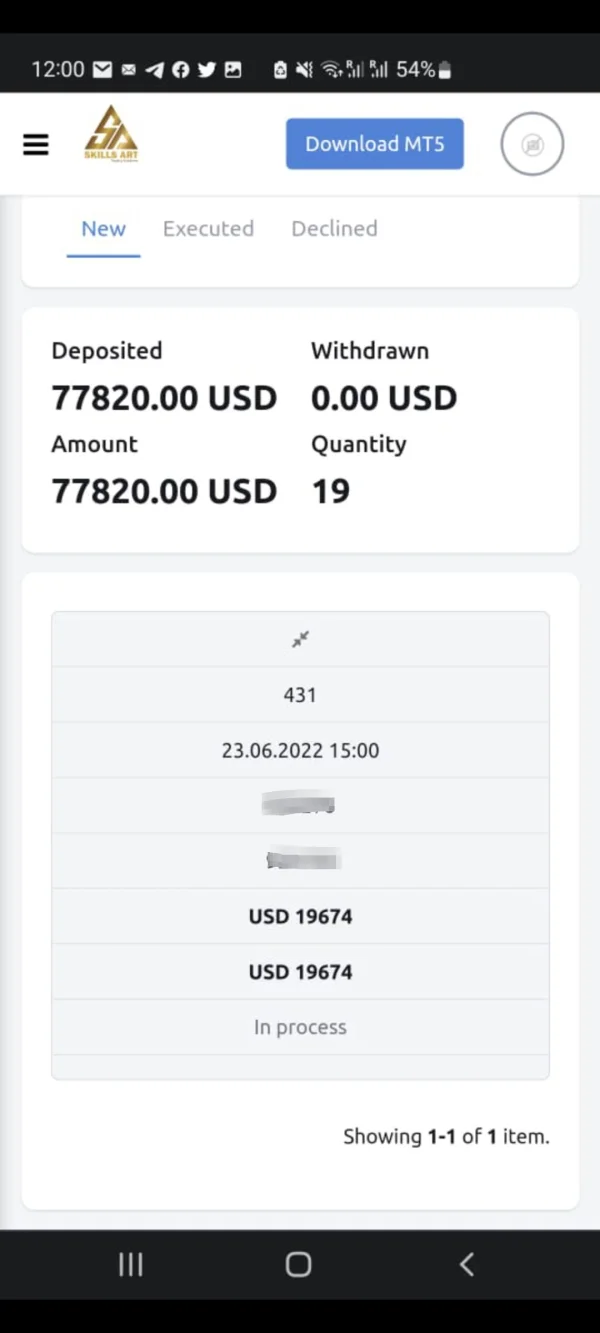
Task: Select request number 431 row
Action: (x=300, y=695)
